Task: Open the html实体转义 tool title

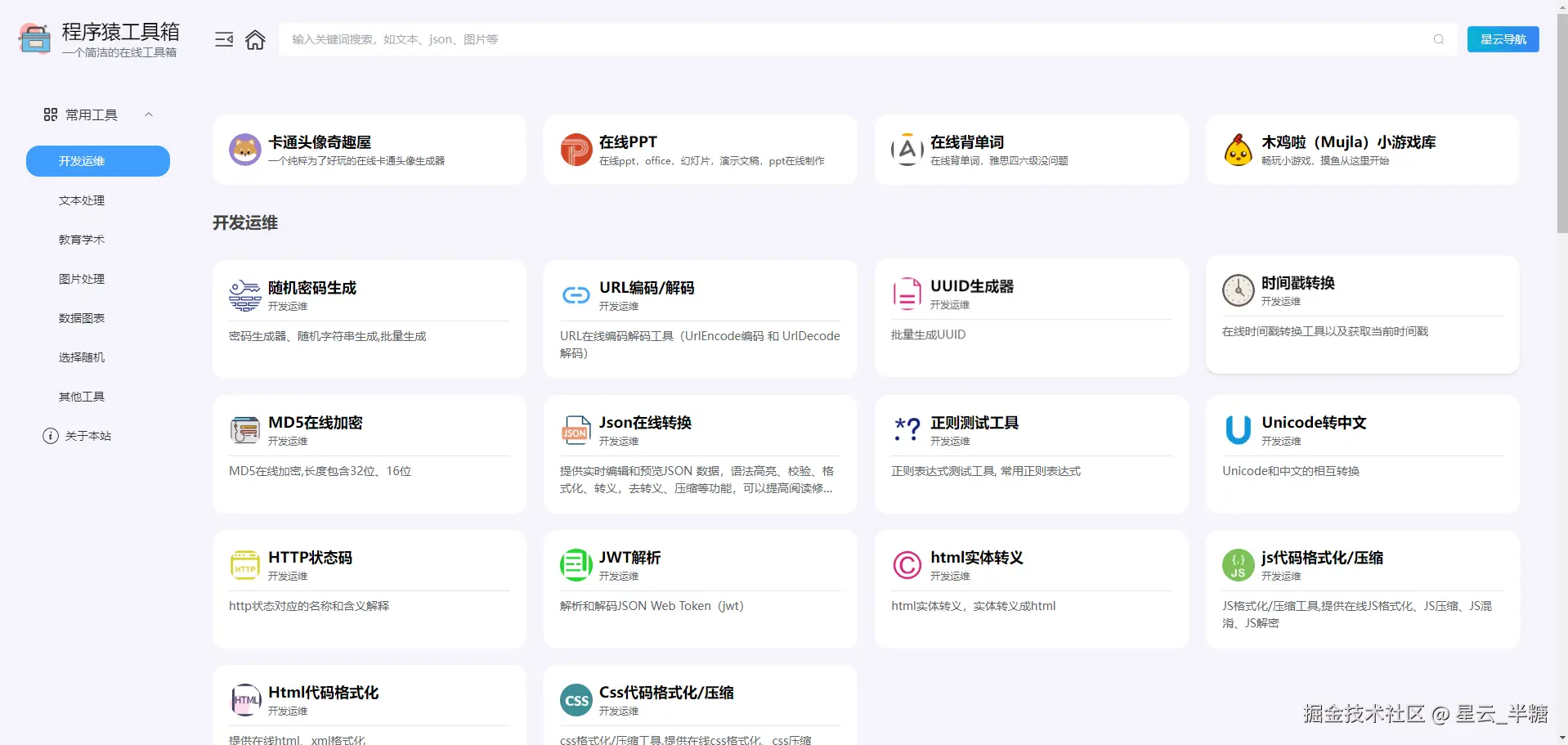Action: pos(977,558)
